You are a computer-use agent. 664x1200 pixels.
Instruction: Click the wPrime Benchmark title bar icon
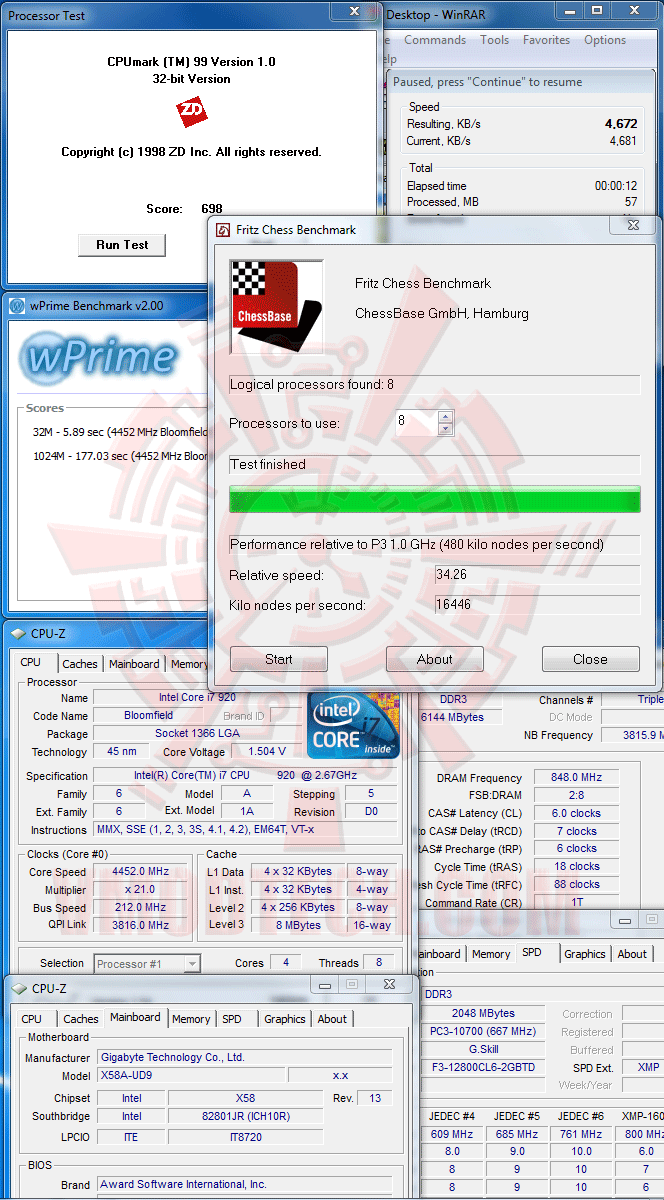[17, 306]
